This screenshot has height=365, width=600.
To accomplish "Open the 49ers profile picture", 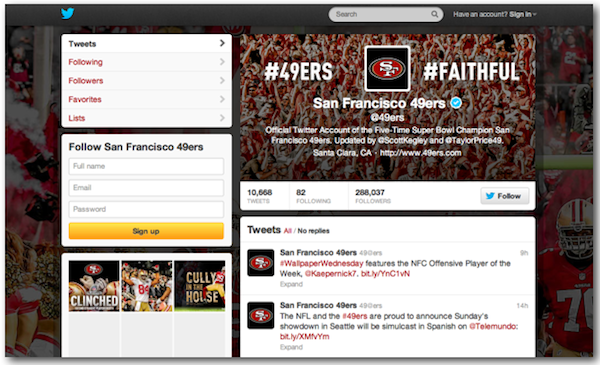I will (387, 68).
